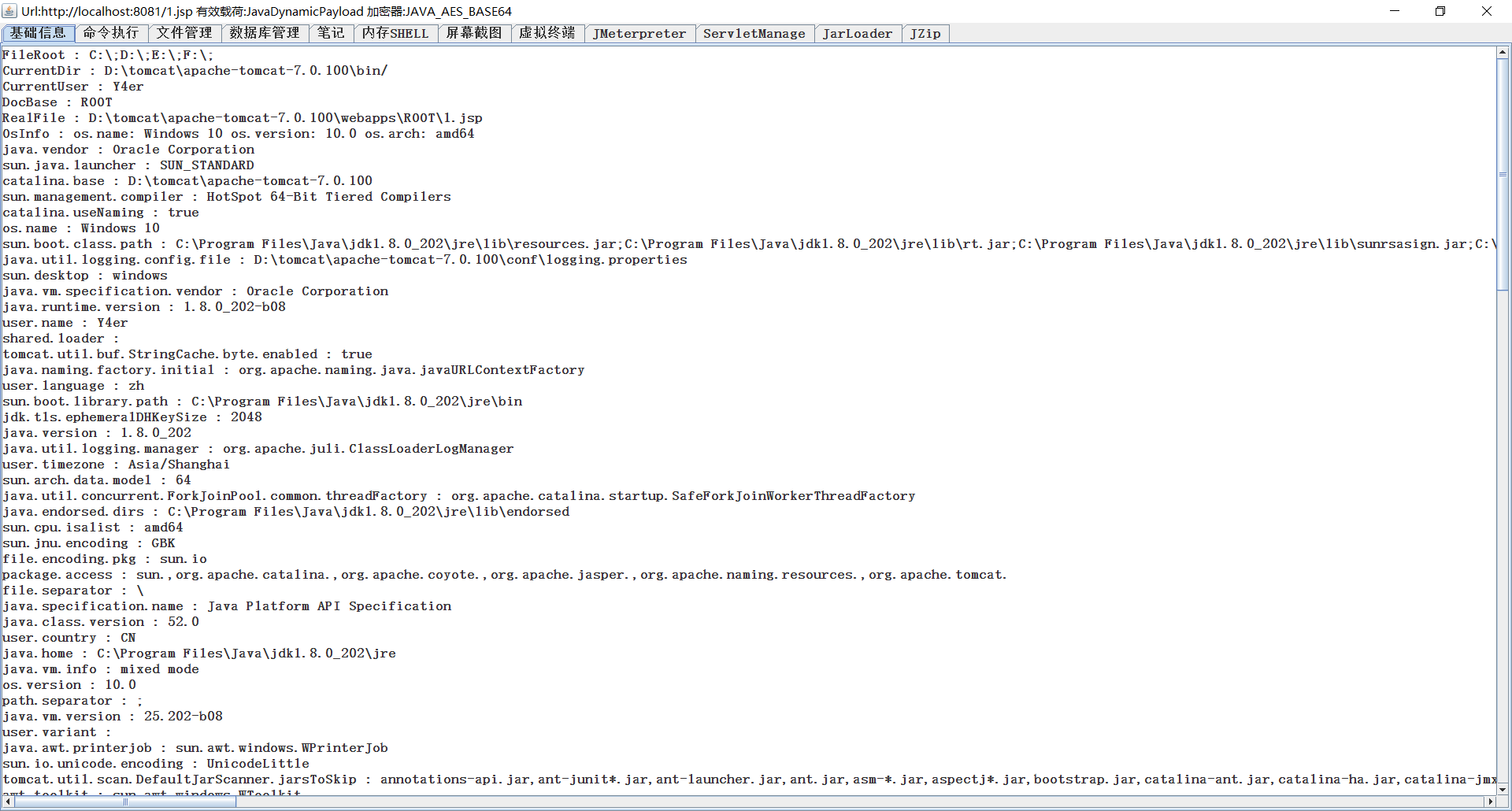This screenshot has width=1512, height=811.
Task: Click the 'package.access' line
Action: pos(505,575)
